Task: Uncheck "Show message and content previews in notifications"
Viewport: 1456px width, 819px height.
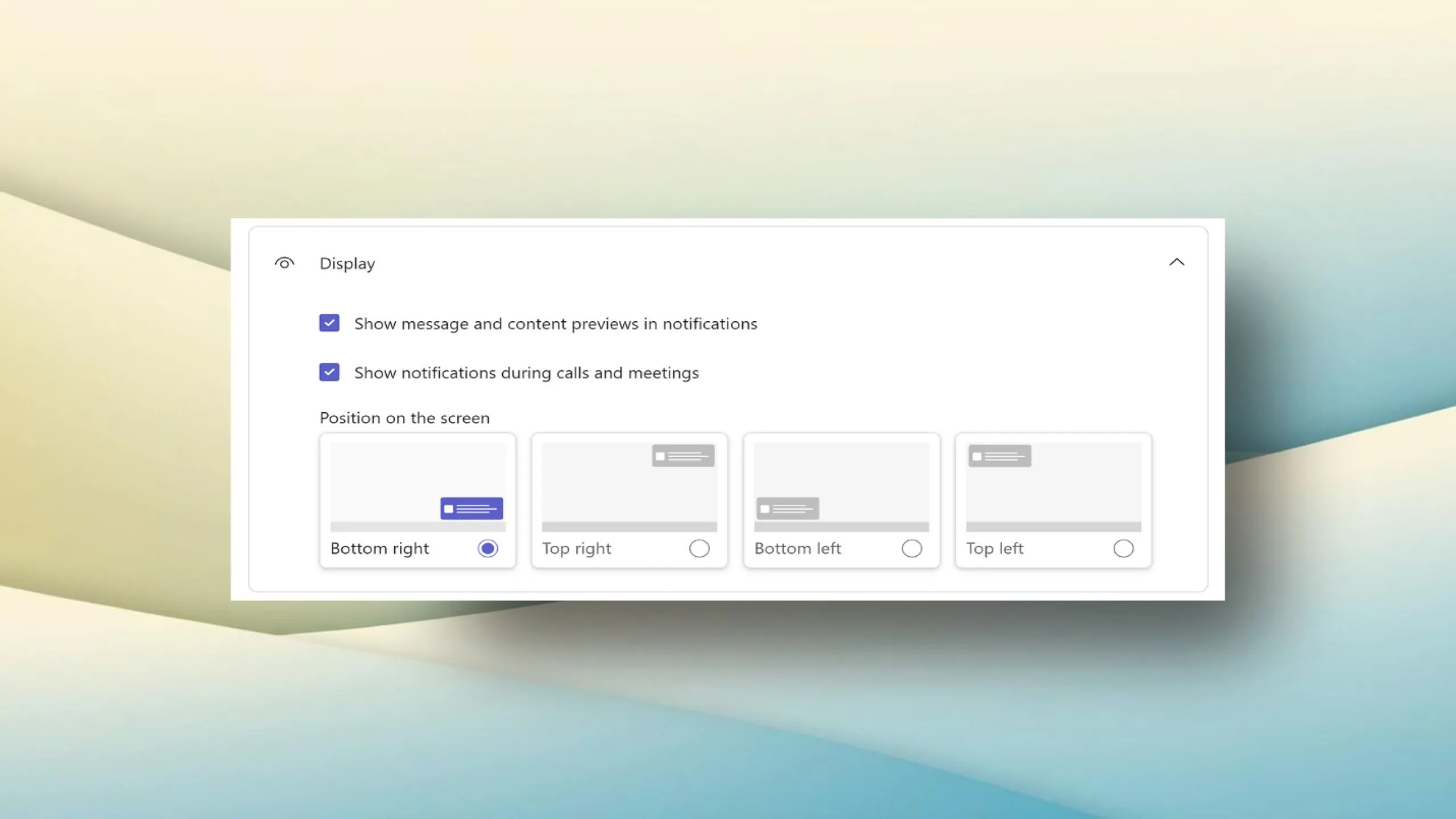Action: click(x=329, y=323)
